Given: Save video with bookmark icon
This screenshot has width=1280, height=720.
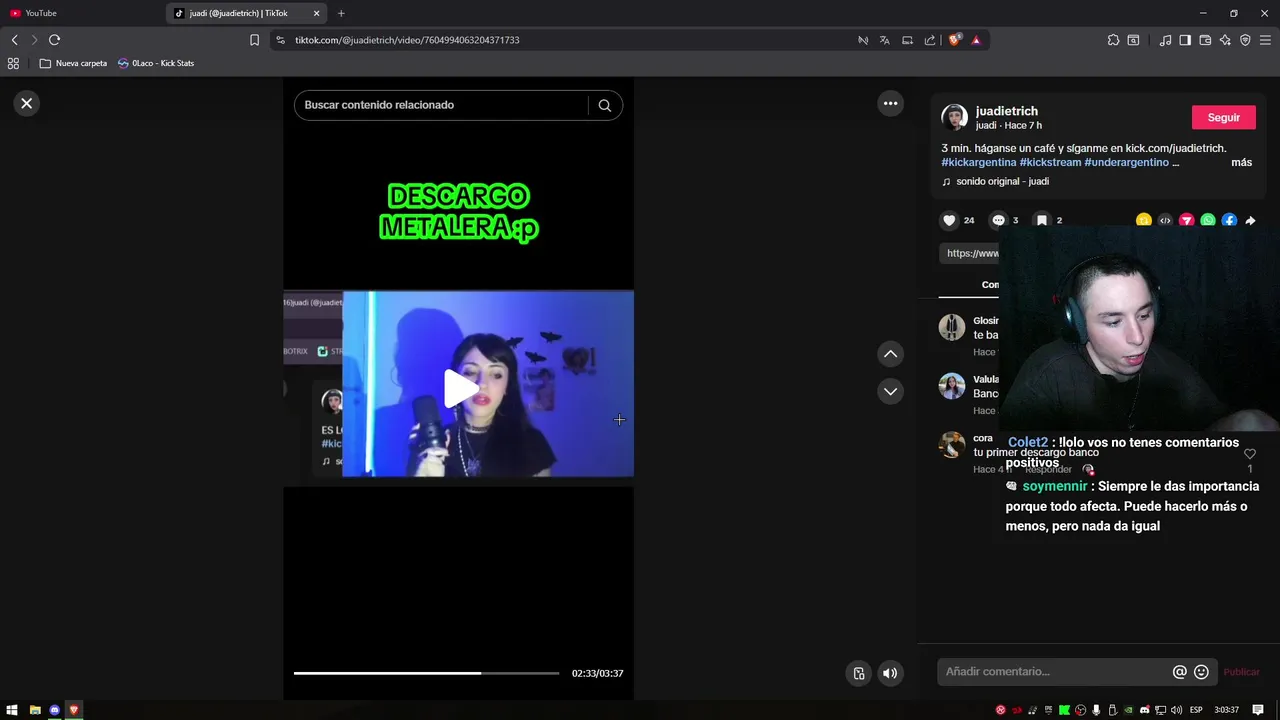Looking at the screenshot, I should tap(1041, 220).
